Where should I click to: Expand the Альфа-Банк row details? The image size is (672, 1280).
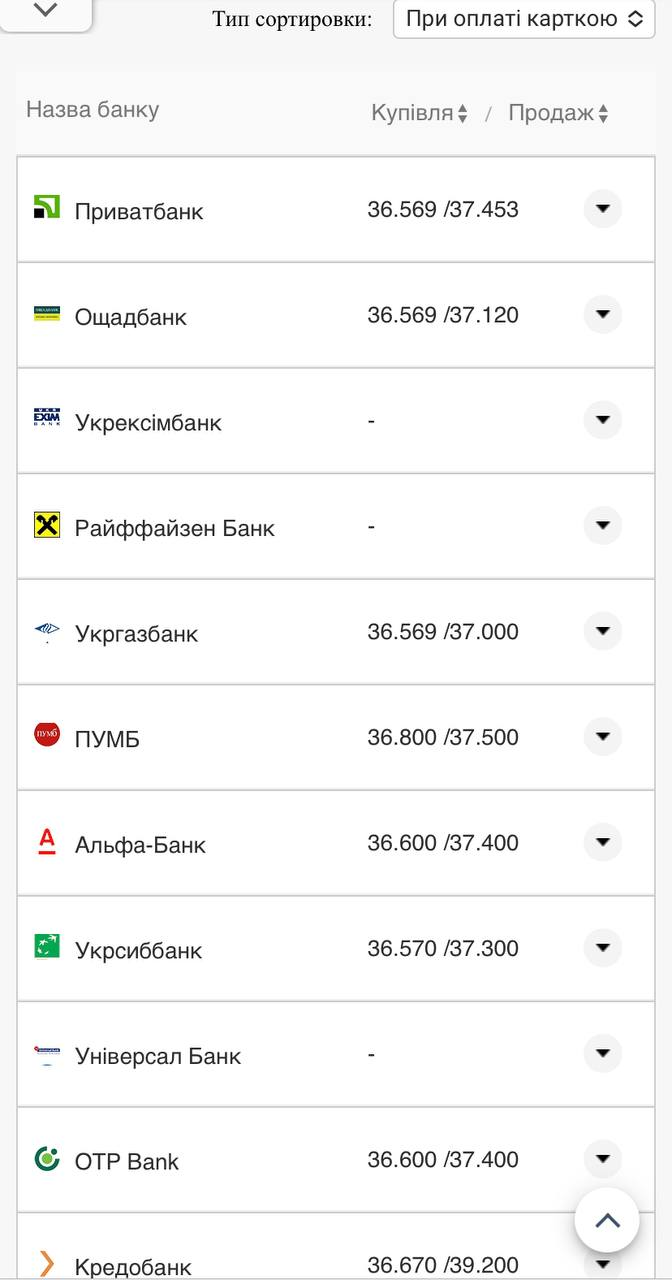(602, 842)
